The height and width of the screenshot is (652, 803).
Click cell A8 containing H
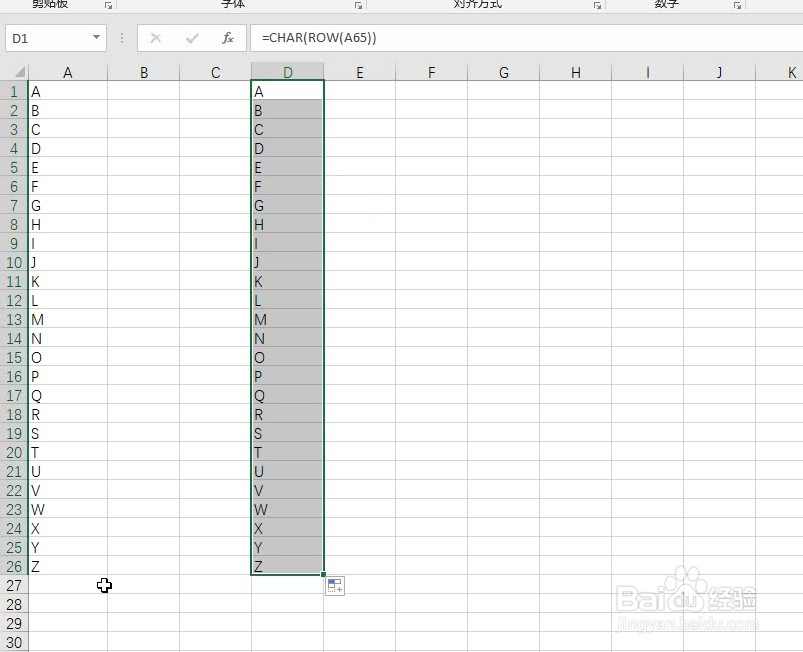pyautogui.click(x=68, y=224)
